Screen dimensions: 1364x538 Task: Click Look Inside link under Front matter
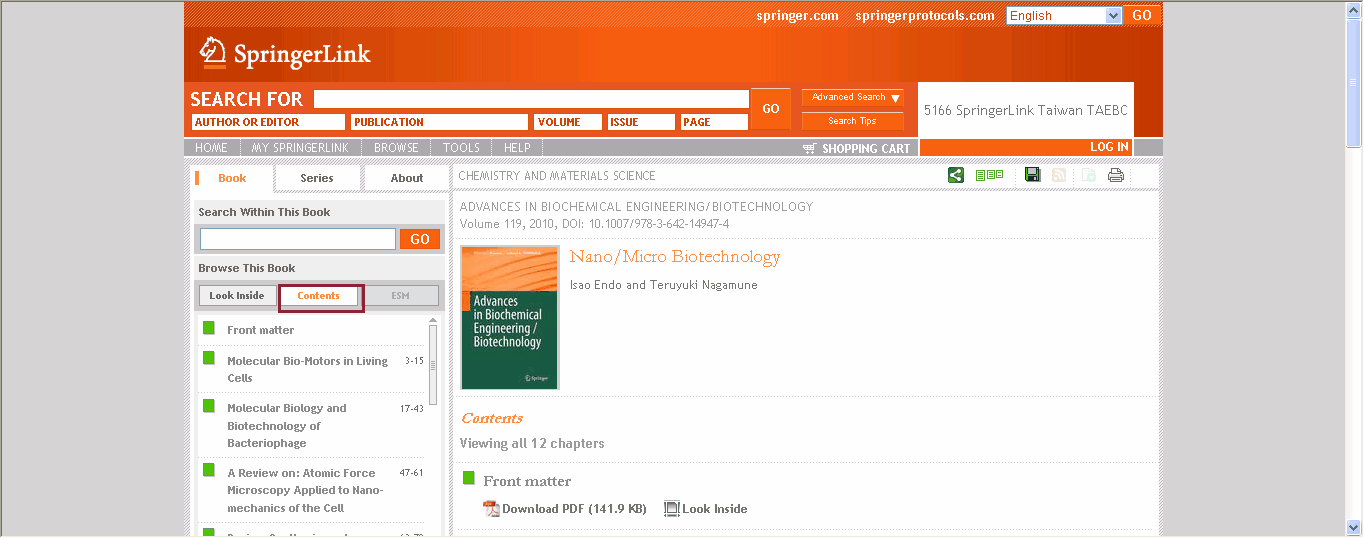(x=715, y=509)
